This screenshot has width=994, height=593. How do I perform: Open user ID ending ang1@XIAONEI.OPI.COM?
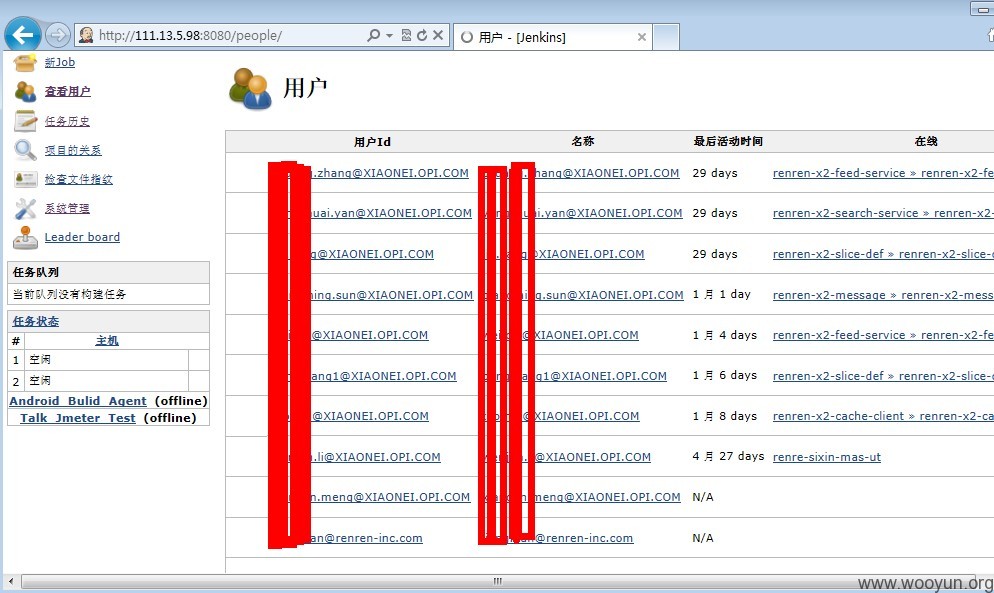(384, 376)
